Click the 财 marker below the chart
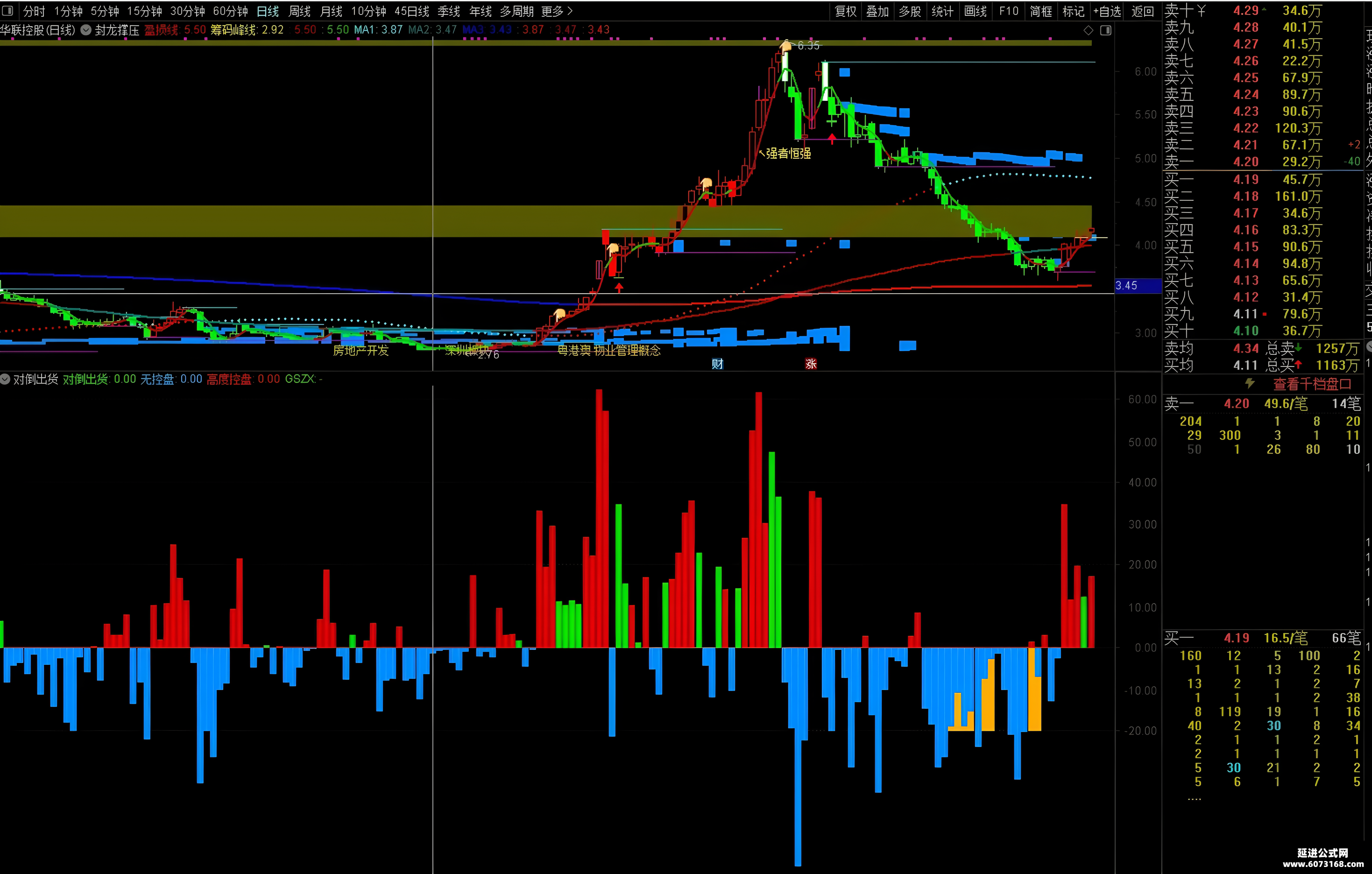Viewport: 1372px width, 874px height. [717, 364]
